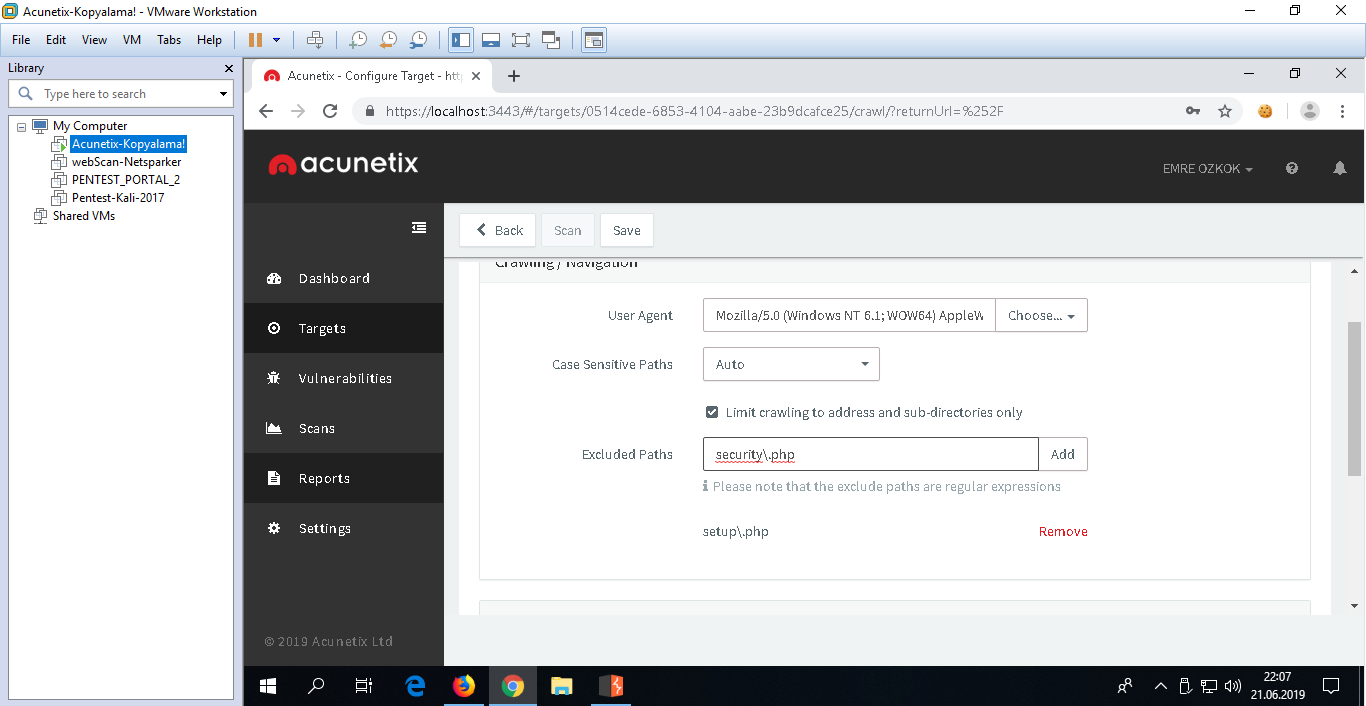Open Firefox from the Windows taskbar

coord(463,686)
